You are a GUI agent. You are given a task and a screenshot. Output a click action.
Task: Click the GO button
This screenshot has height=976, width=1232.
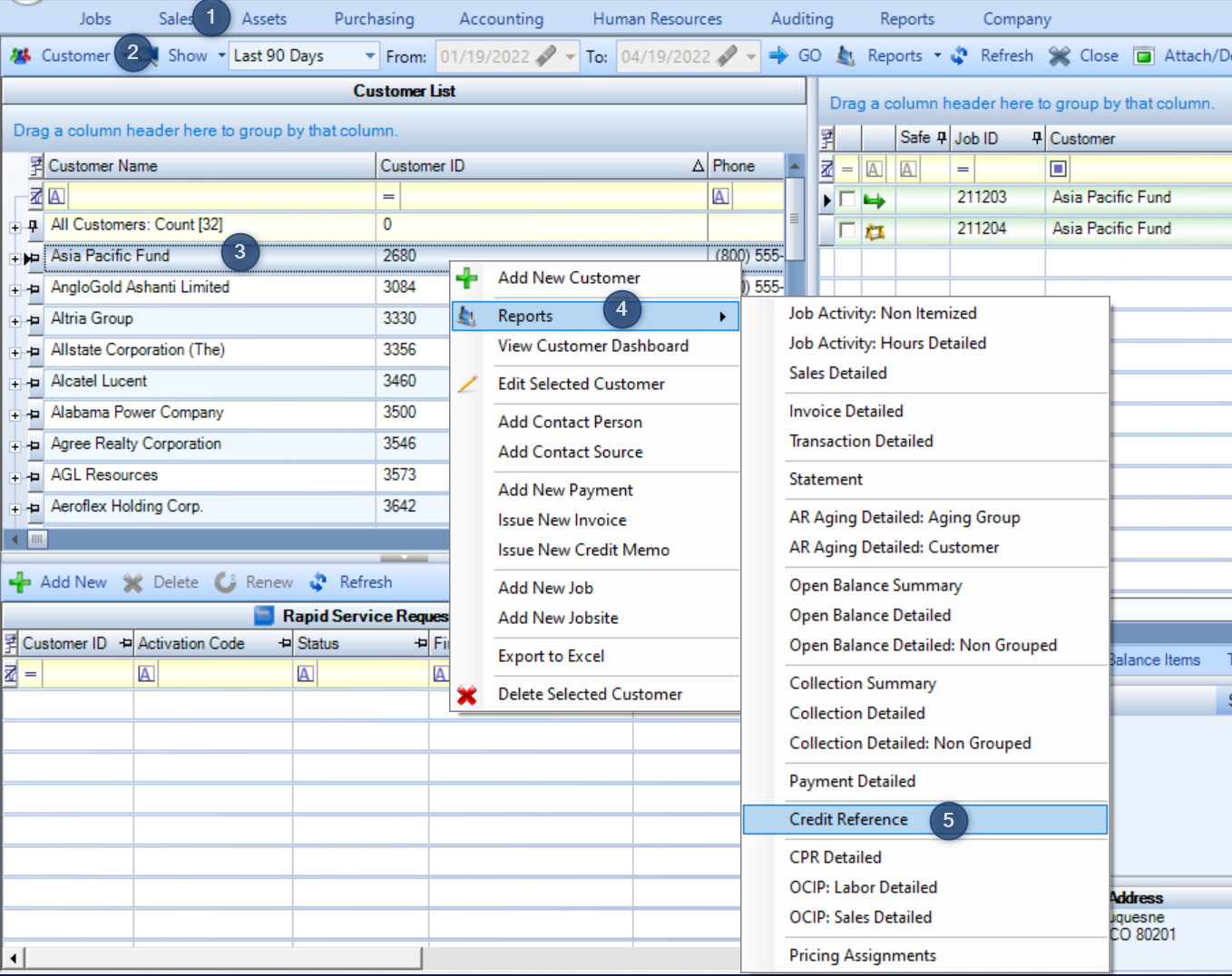point(797,56)
